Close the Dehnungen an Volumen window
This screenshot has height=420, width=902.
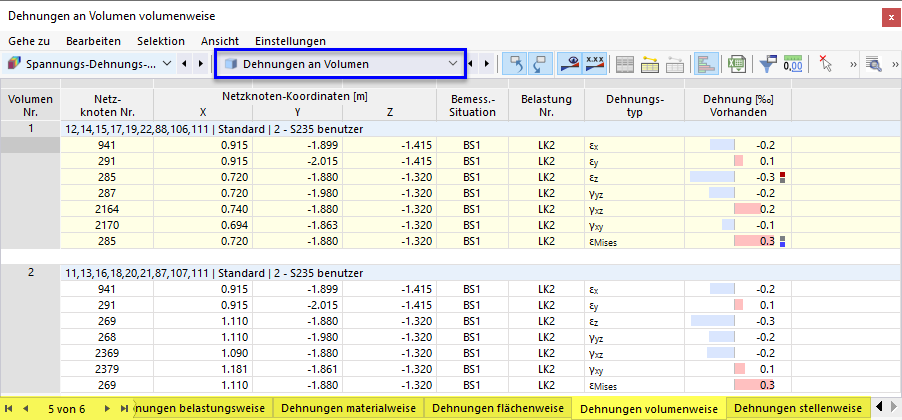pos(890,18)
